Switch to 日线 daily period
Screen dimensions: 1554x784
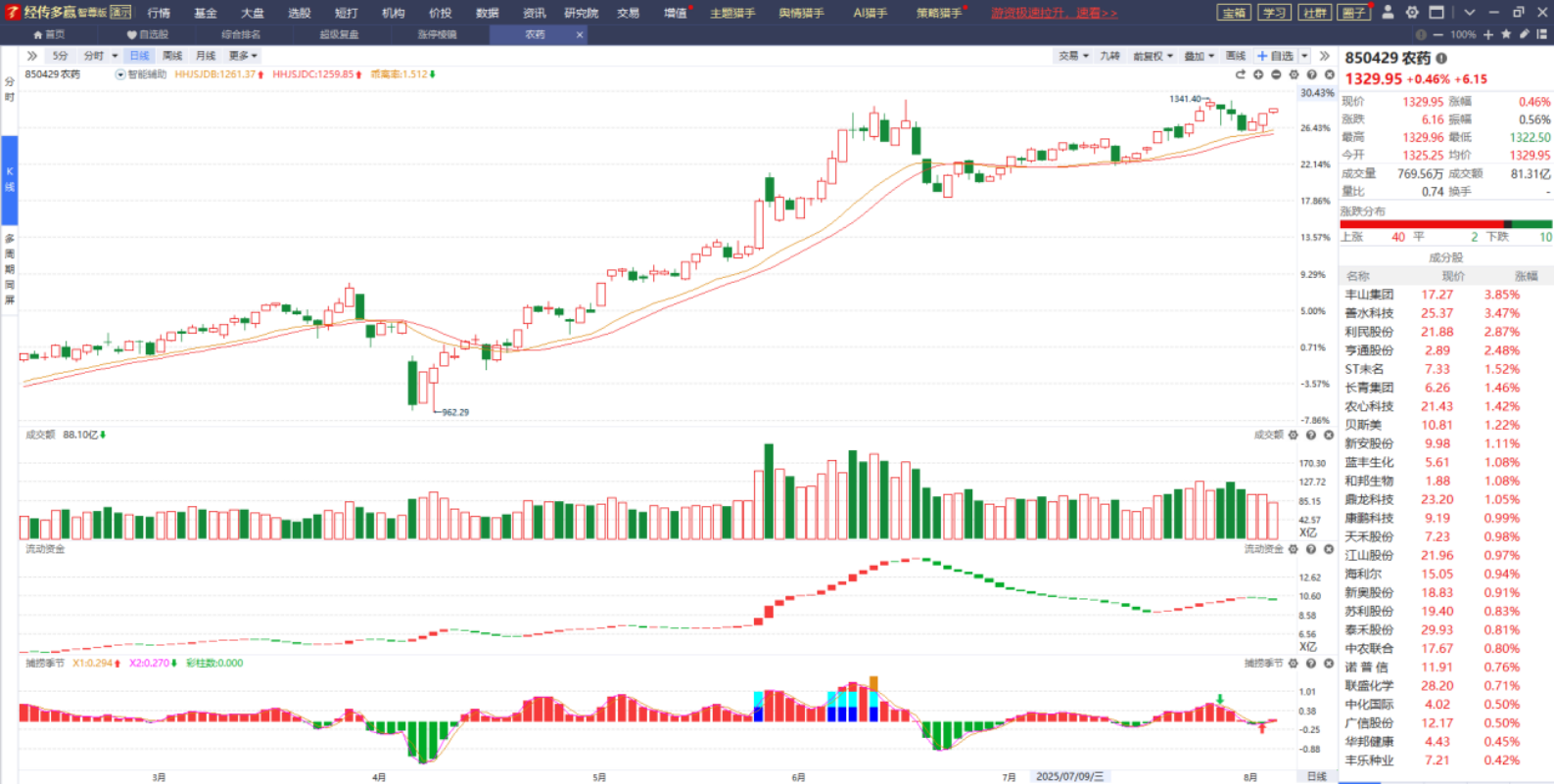pos(140,56)
